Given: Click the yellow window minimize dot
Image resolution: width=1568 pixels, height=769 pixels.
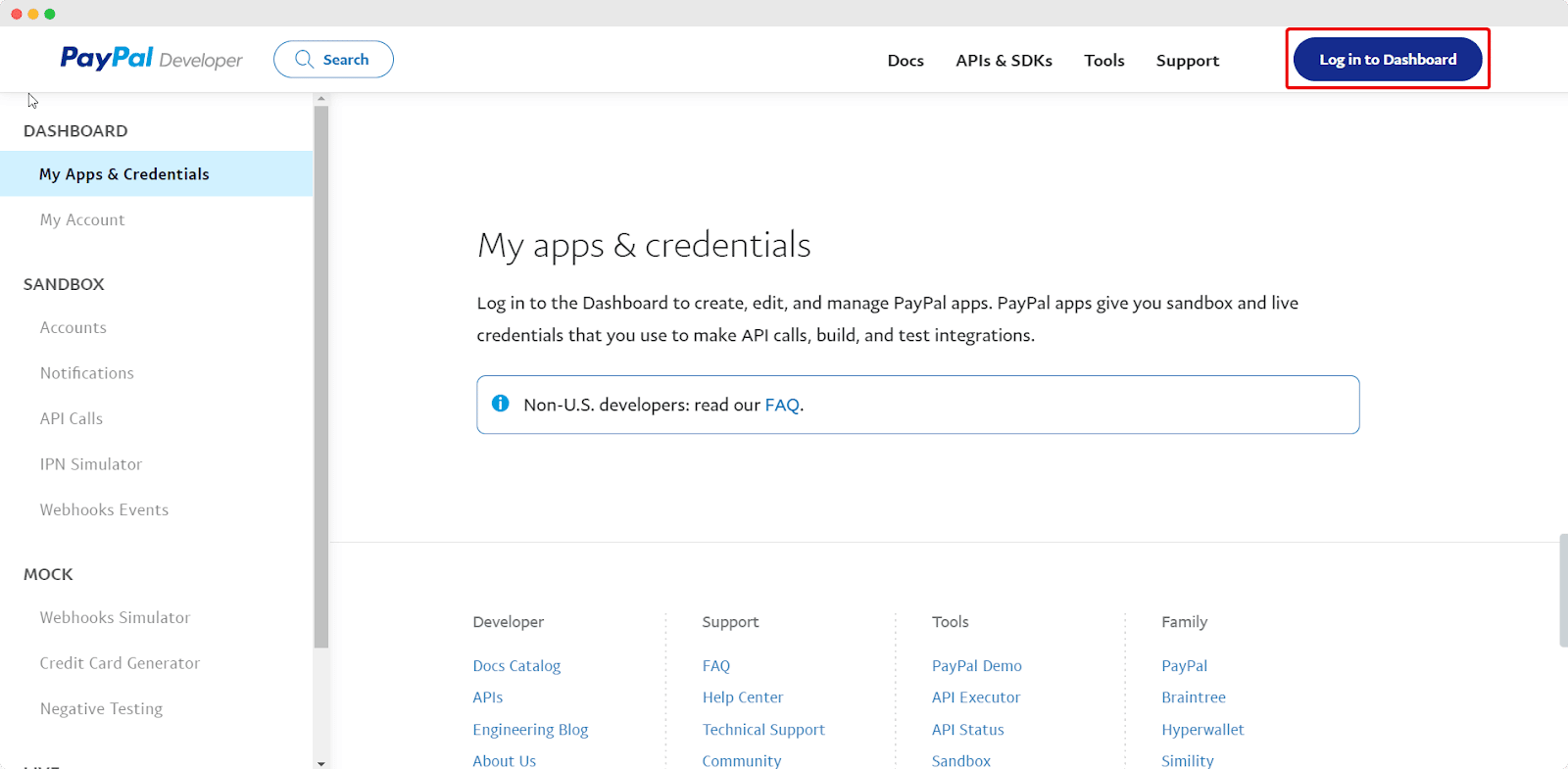Looking at the screenshot, I should 33,14.
